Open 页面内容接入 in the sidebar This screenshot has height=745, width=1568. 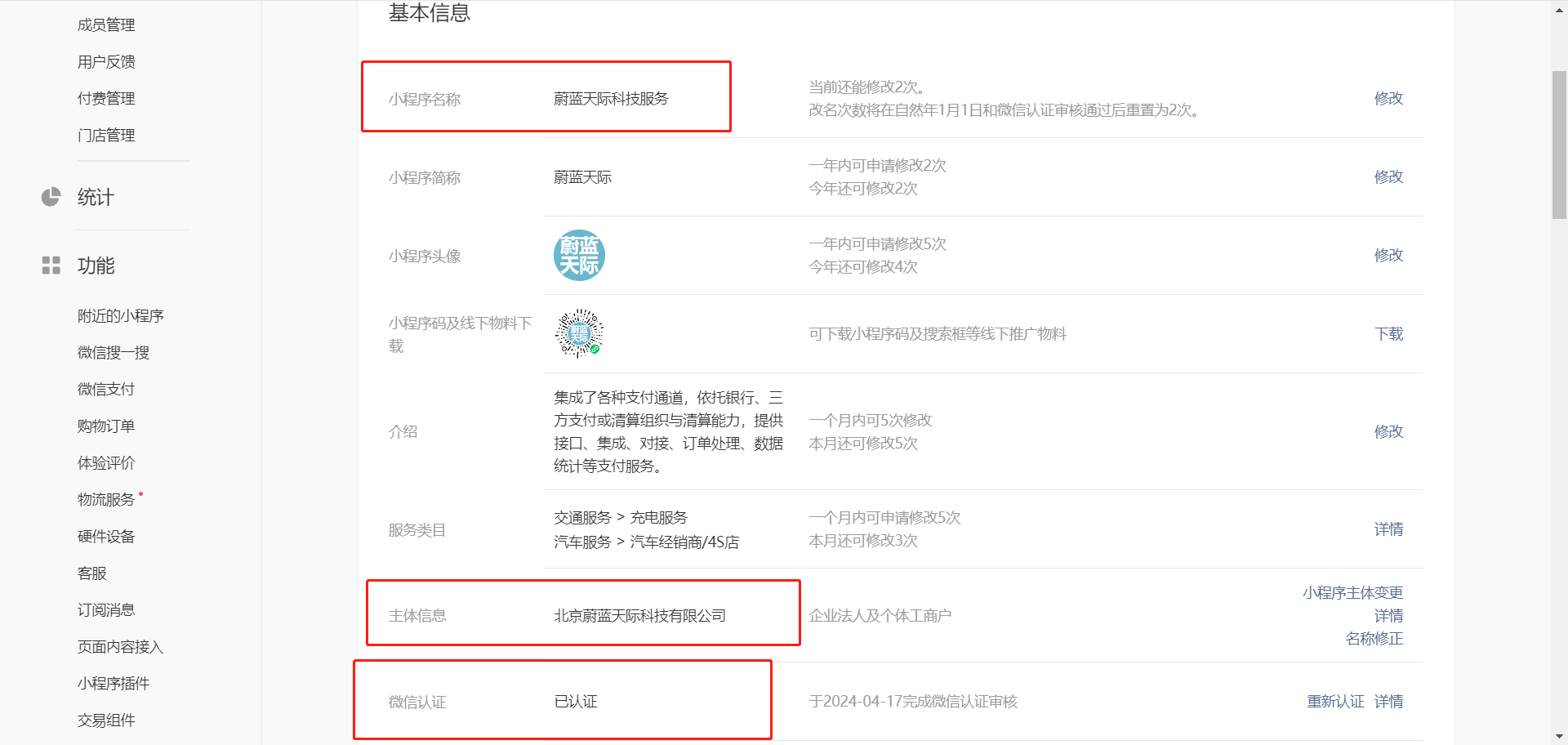(x=121, y=647)
